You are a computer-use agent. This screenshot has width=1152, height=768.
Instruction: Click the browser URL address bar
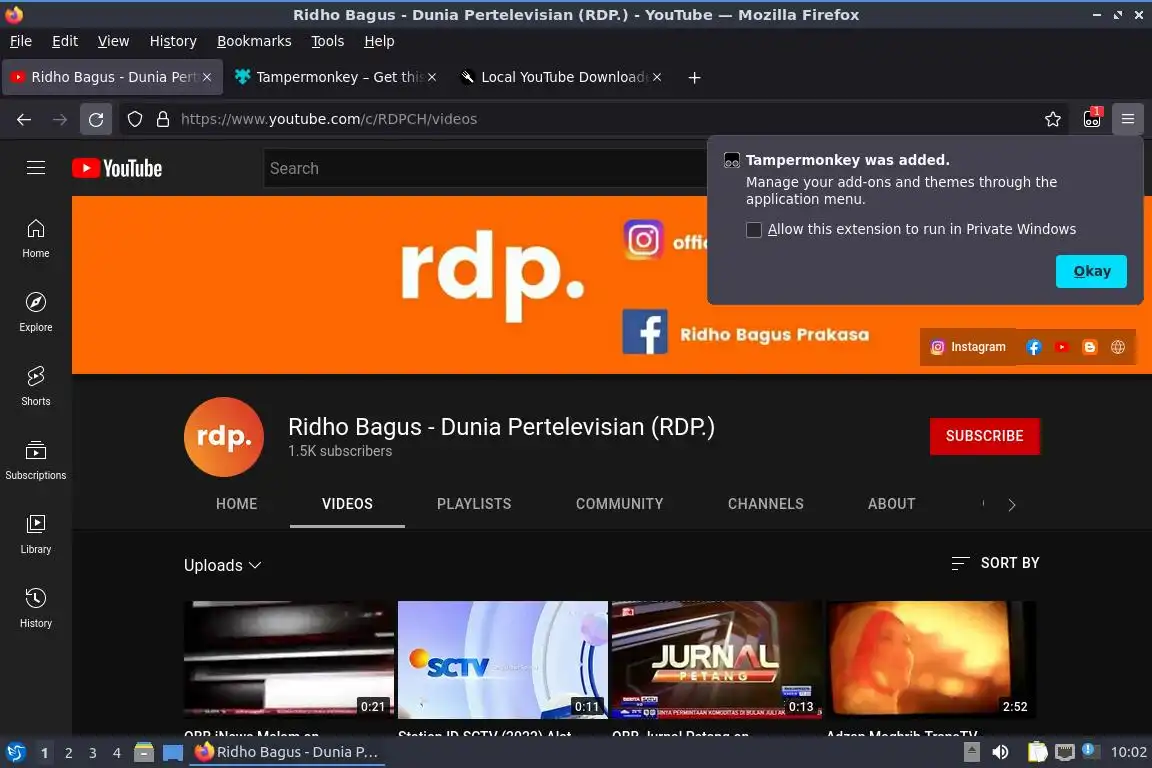[595, 119]
